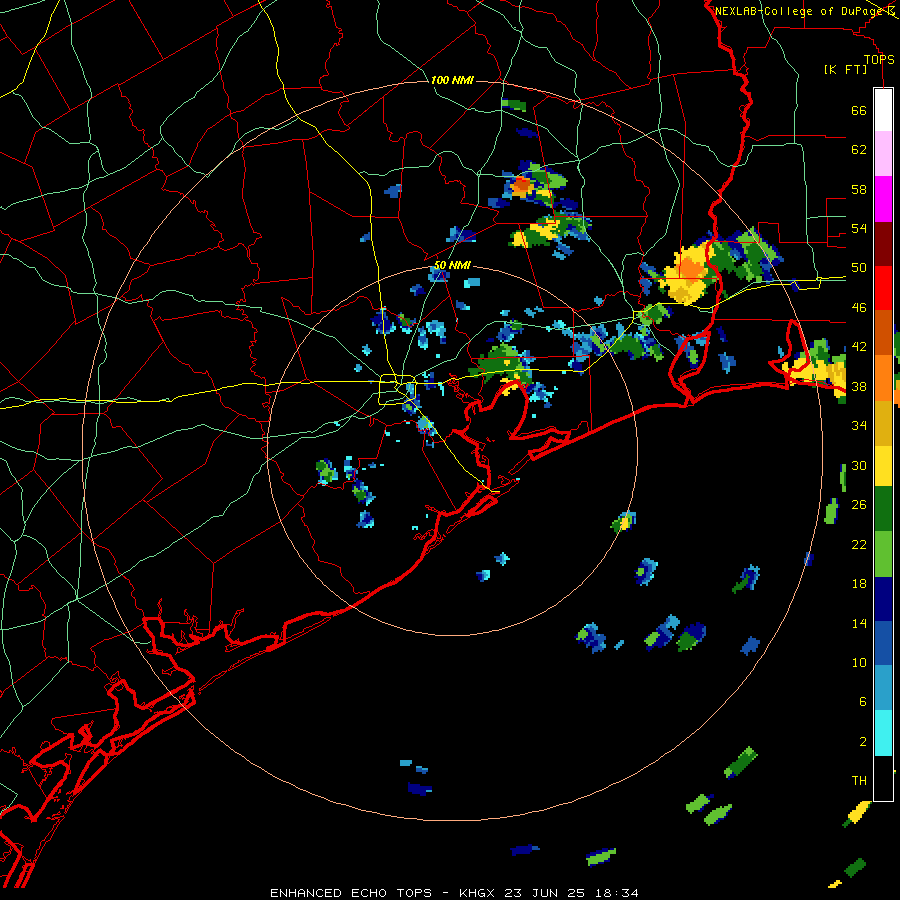Select the 38 legend value

(x=859, y=386)
